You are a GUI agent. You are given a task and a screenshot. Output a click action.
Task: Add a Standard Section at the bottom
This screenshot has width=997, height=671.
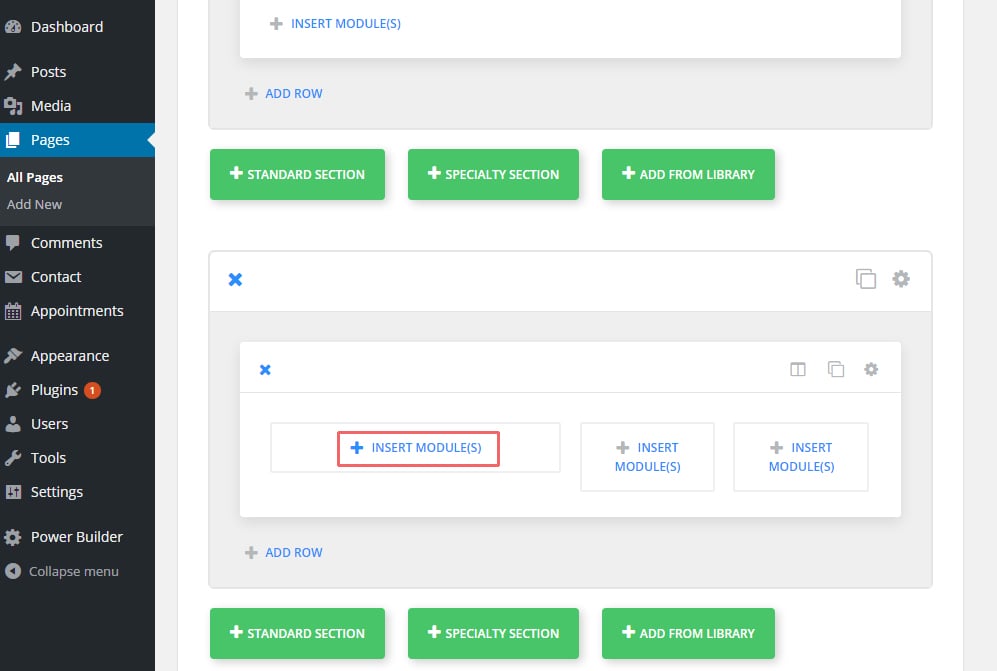(x=297, y=633)
